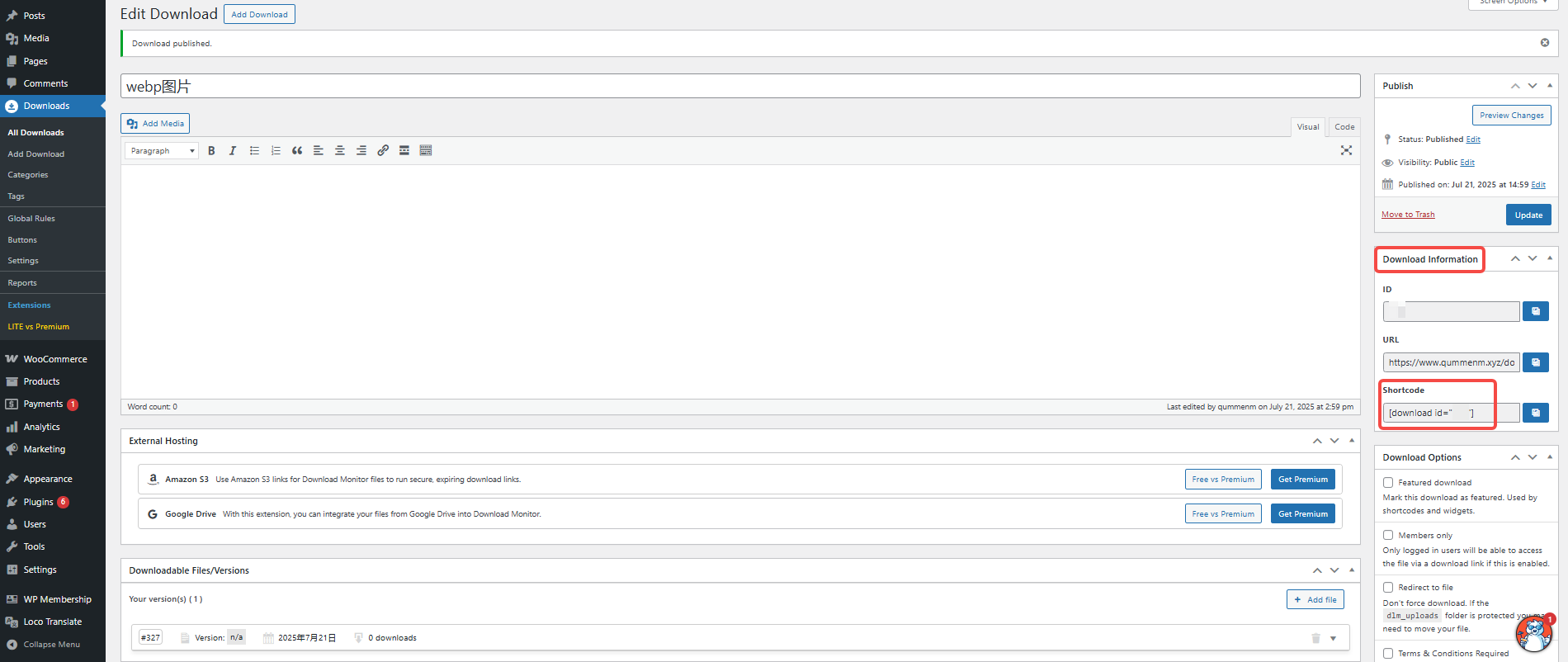Screen dimensions: 1568x662
Task: Check the Members only option
Action: [x=1388, y=536]
